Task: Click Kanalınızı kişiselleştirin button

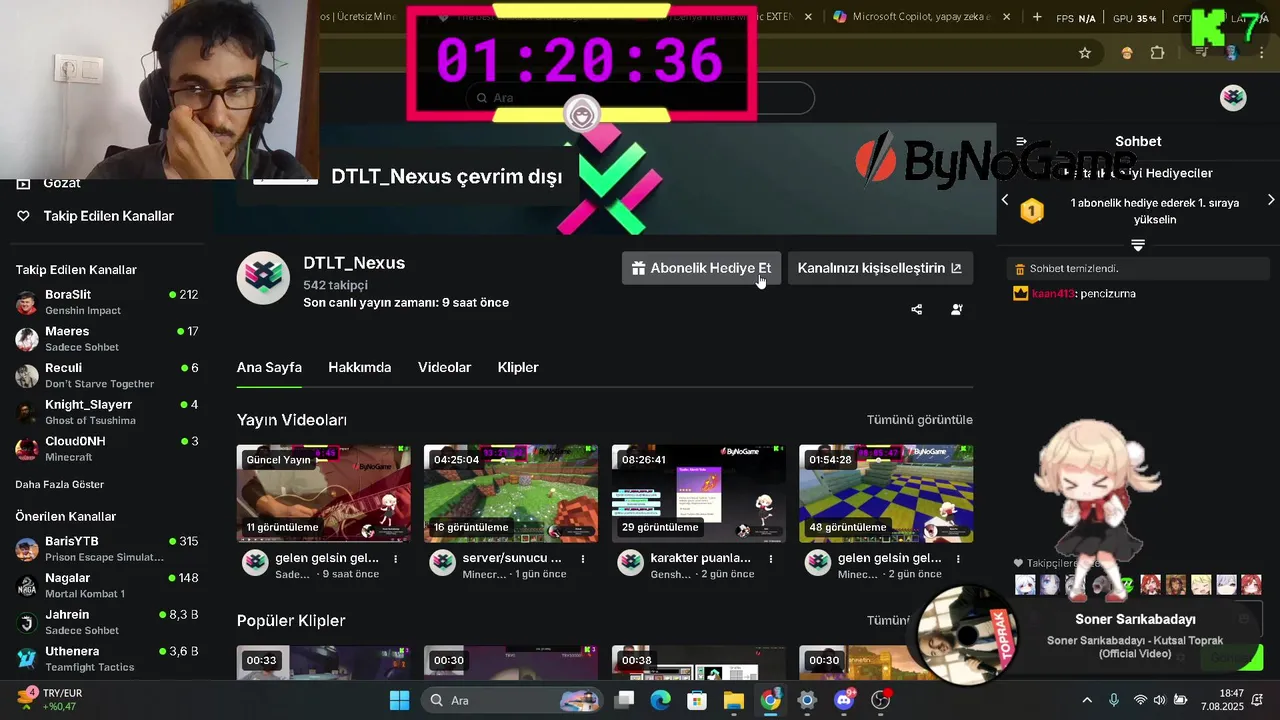Action: pos(880,268)
